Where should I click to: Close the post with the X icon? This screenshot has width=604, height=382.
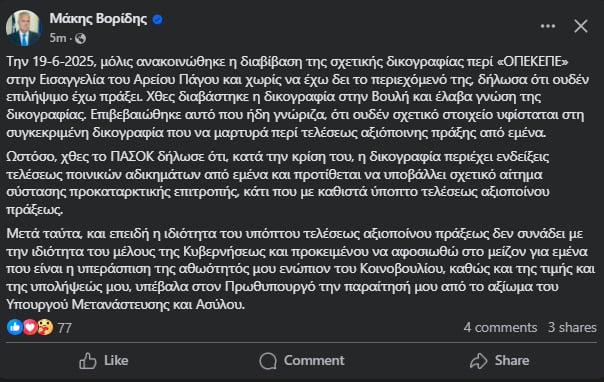click(x=581, y=26)
